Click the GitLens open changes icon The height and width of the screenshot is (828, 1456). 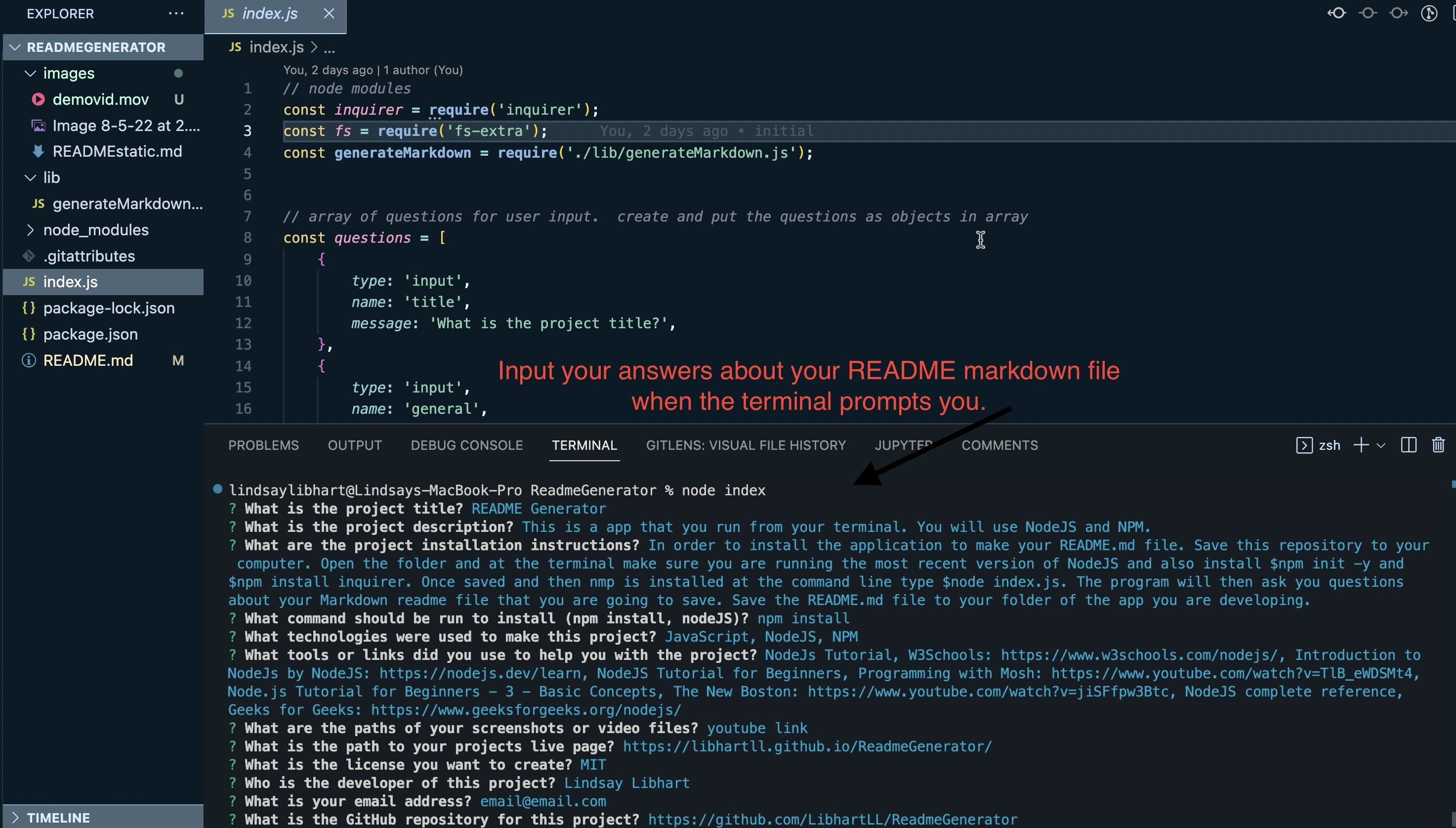(x=1368, y=13)
